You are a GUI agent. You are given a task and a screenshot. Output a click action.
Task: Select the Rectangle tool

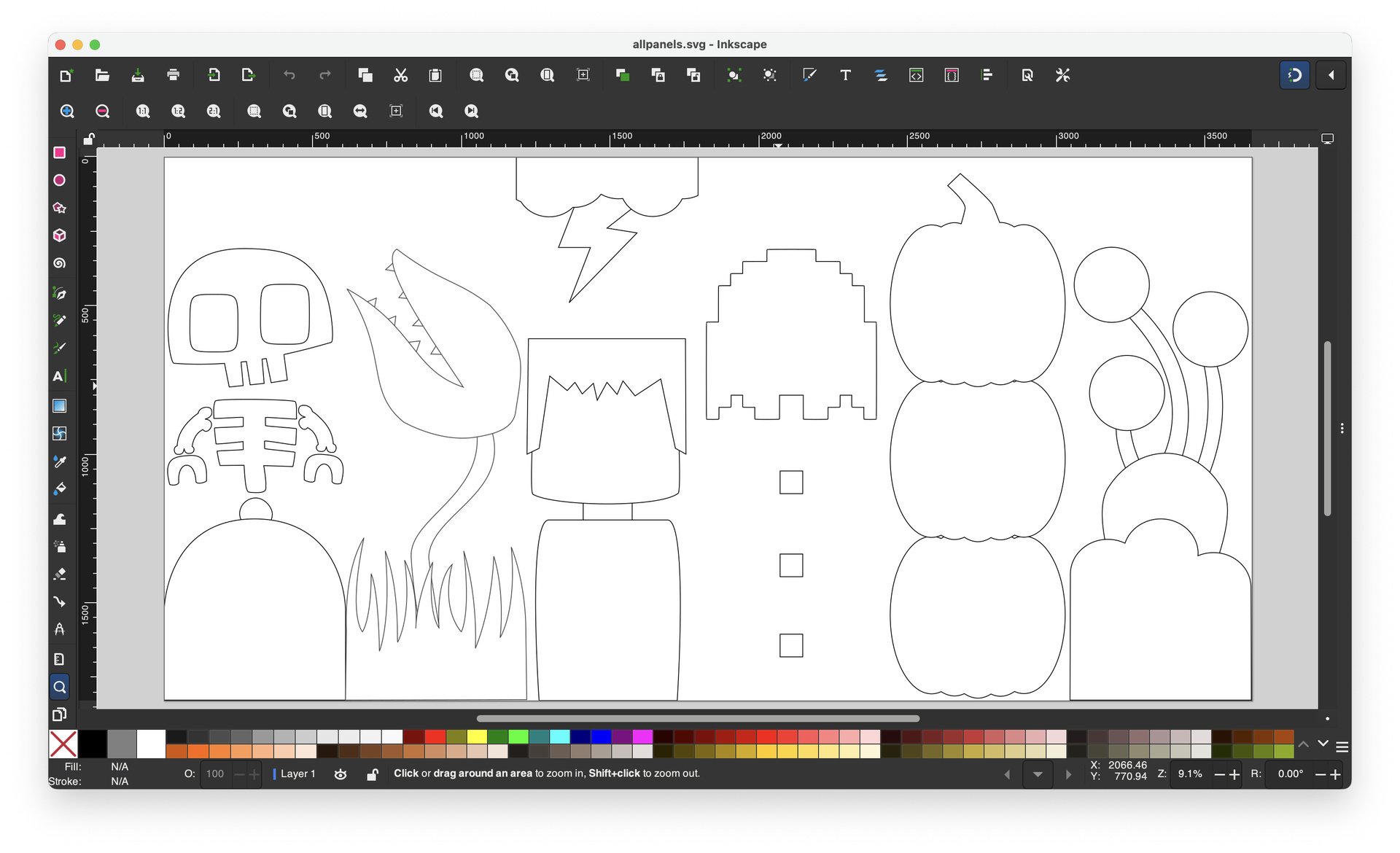(x=60, y=152)
